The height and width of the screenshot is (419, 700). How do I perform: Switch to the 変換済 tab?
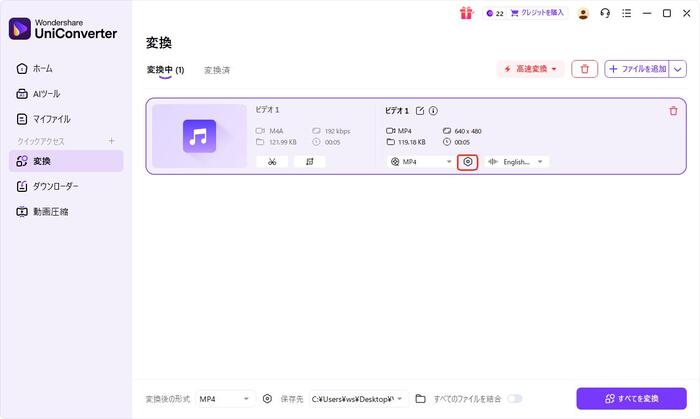pos(217,70)
